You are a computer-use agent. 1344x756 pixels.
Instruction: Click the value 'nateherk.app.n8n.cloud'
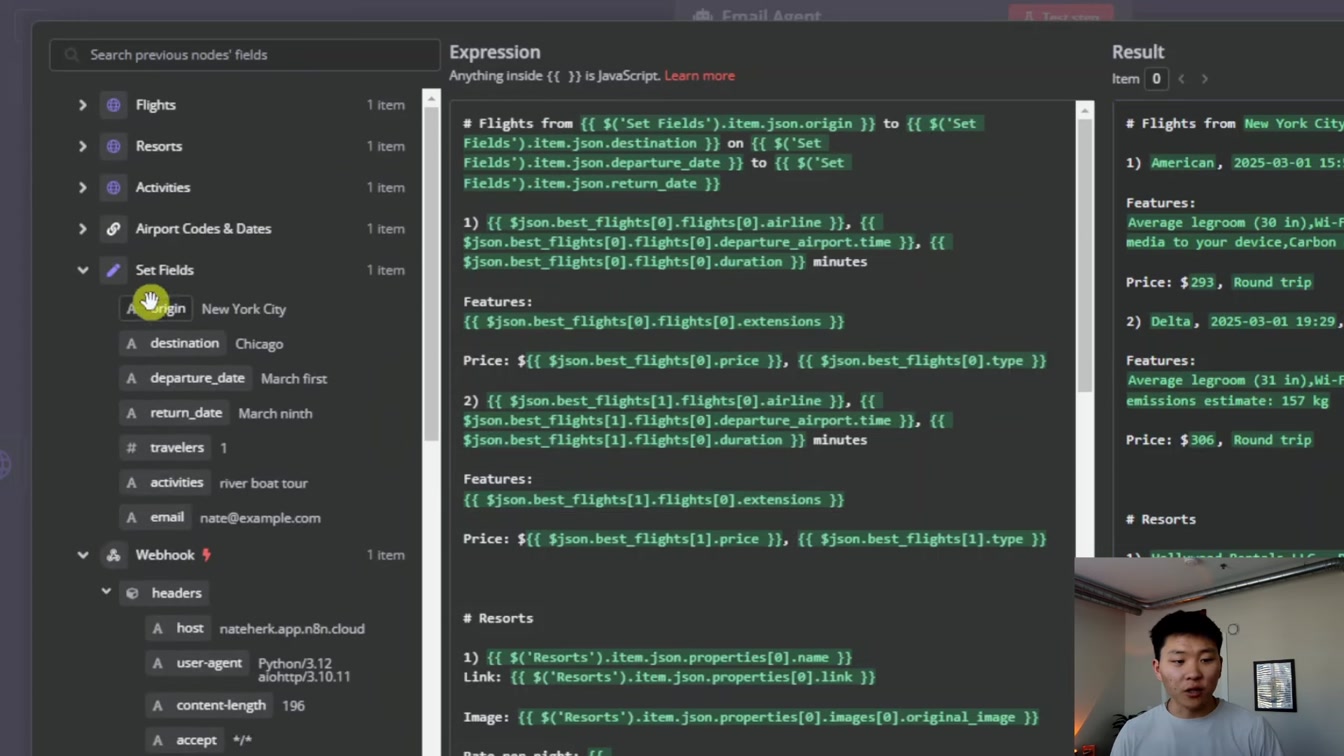[x=292, y=629]
